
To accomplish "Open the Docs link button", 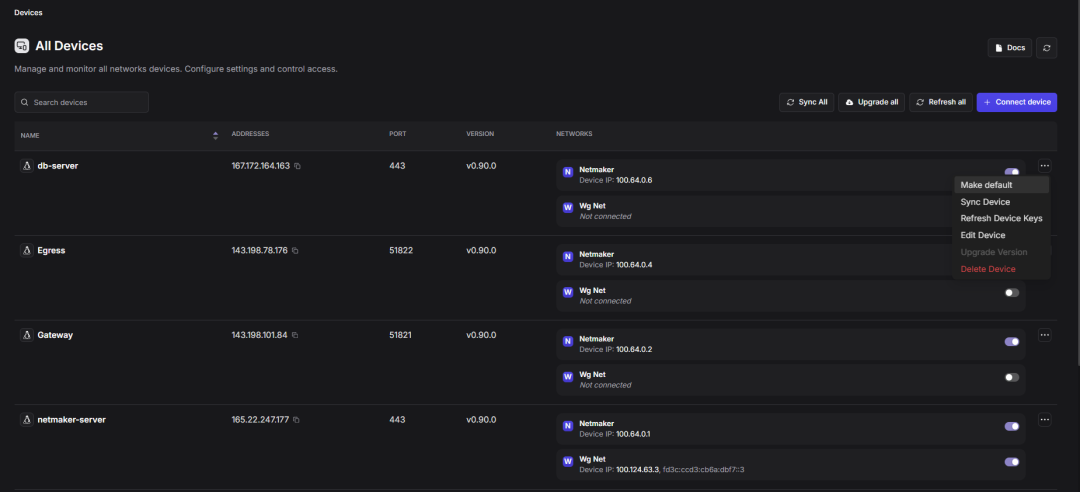I will tap(1010, 47).
